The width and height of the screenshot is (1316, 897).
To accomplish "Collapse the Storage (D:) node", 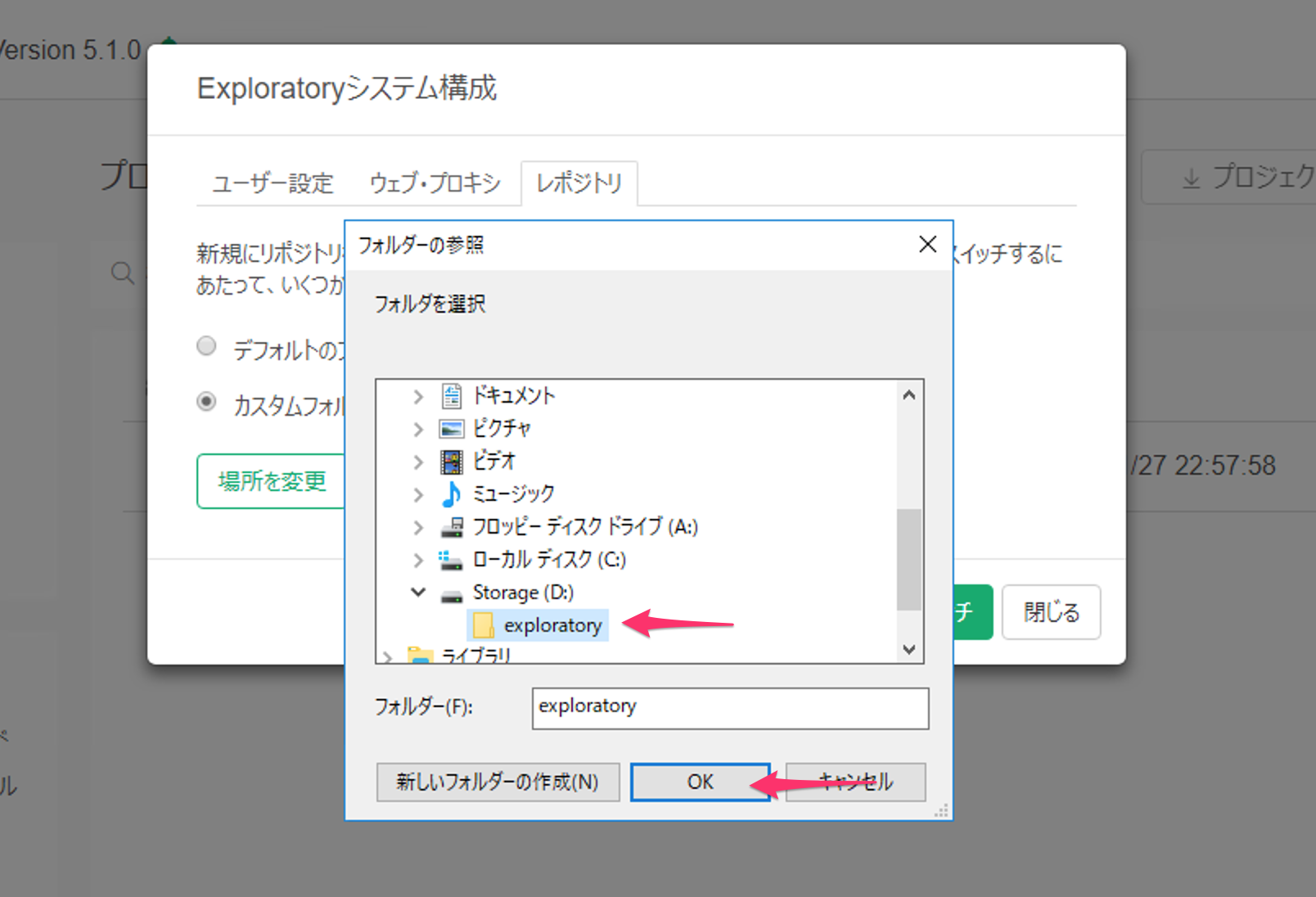I will click(x=418, y=592).
